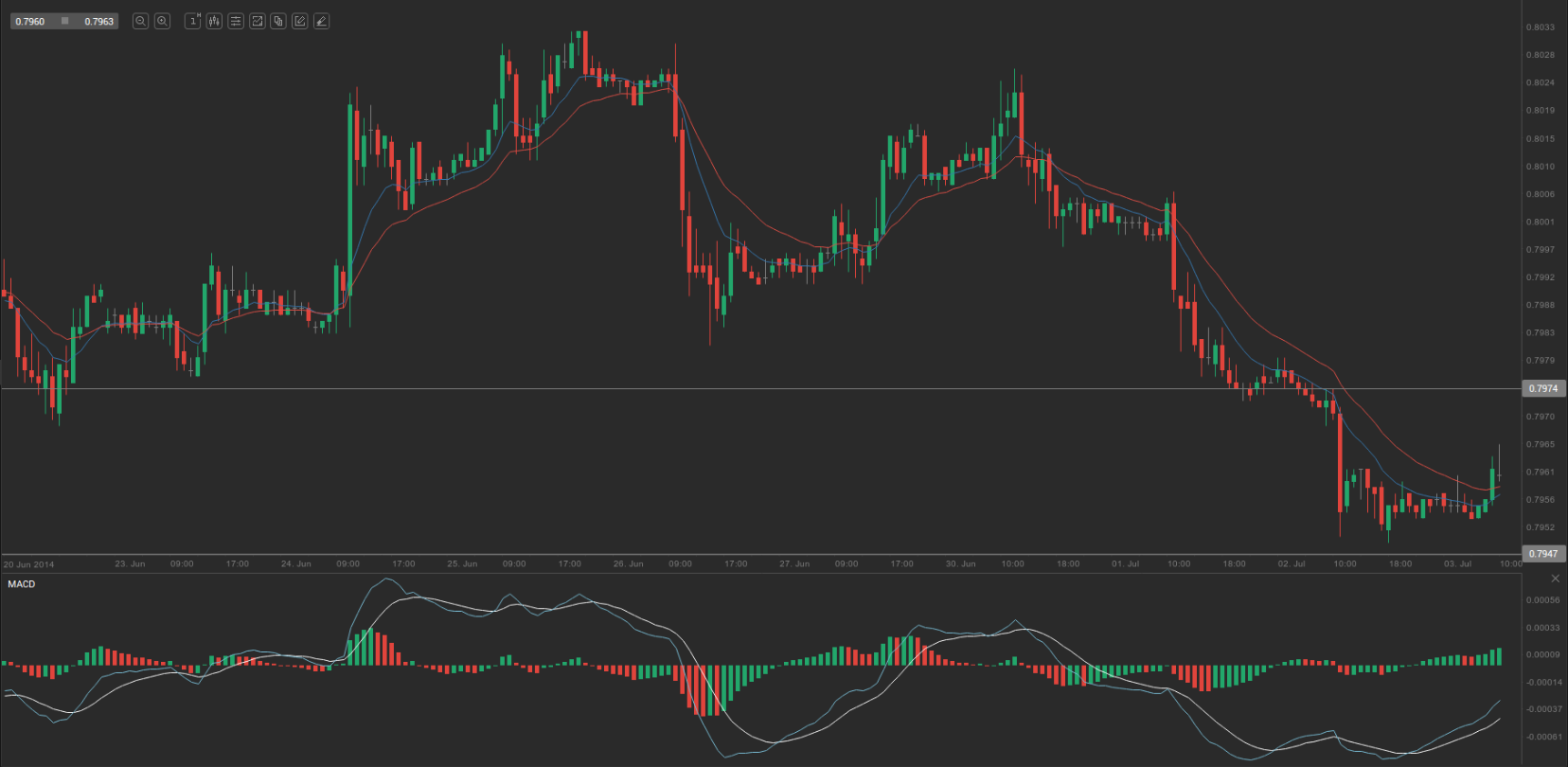This screenshot has width=1568, height=767.
Task: Click the 26. Jun date on time axis
Action: click(629, 564)
